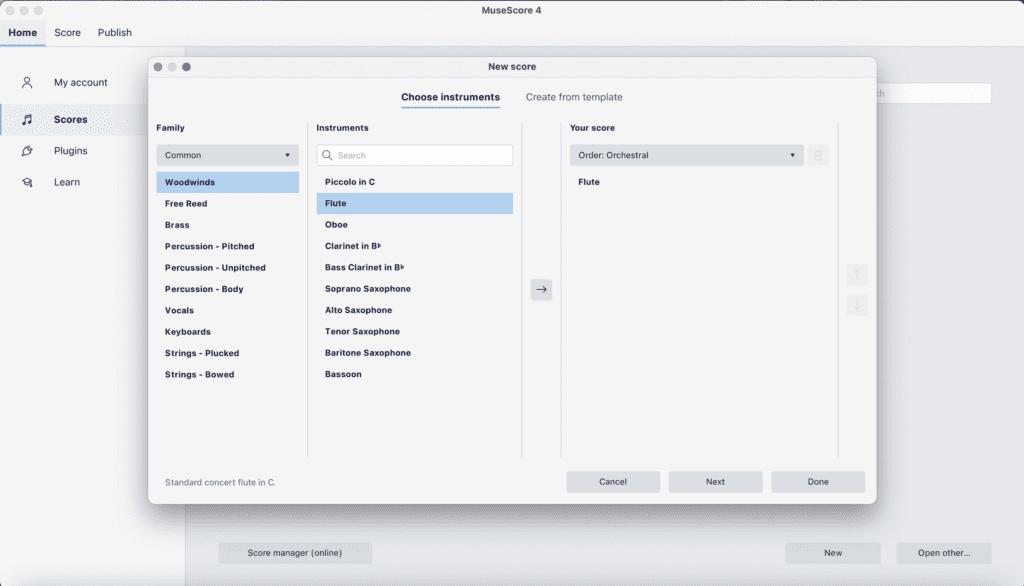Select the Vocals family
Image resolution: width=1024 pixels, height=586 pixels.
[x=227, y=310]
